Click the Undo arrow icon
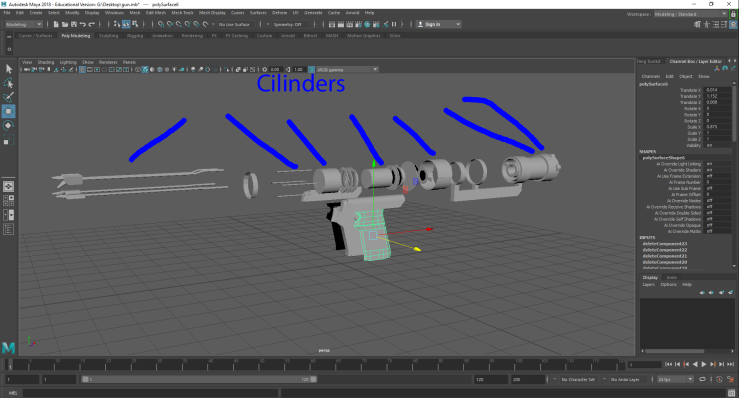This screenshot has width=739, height=398. click(82, 24)
